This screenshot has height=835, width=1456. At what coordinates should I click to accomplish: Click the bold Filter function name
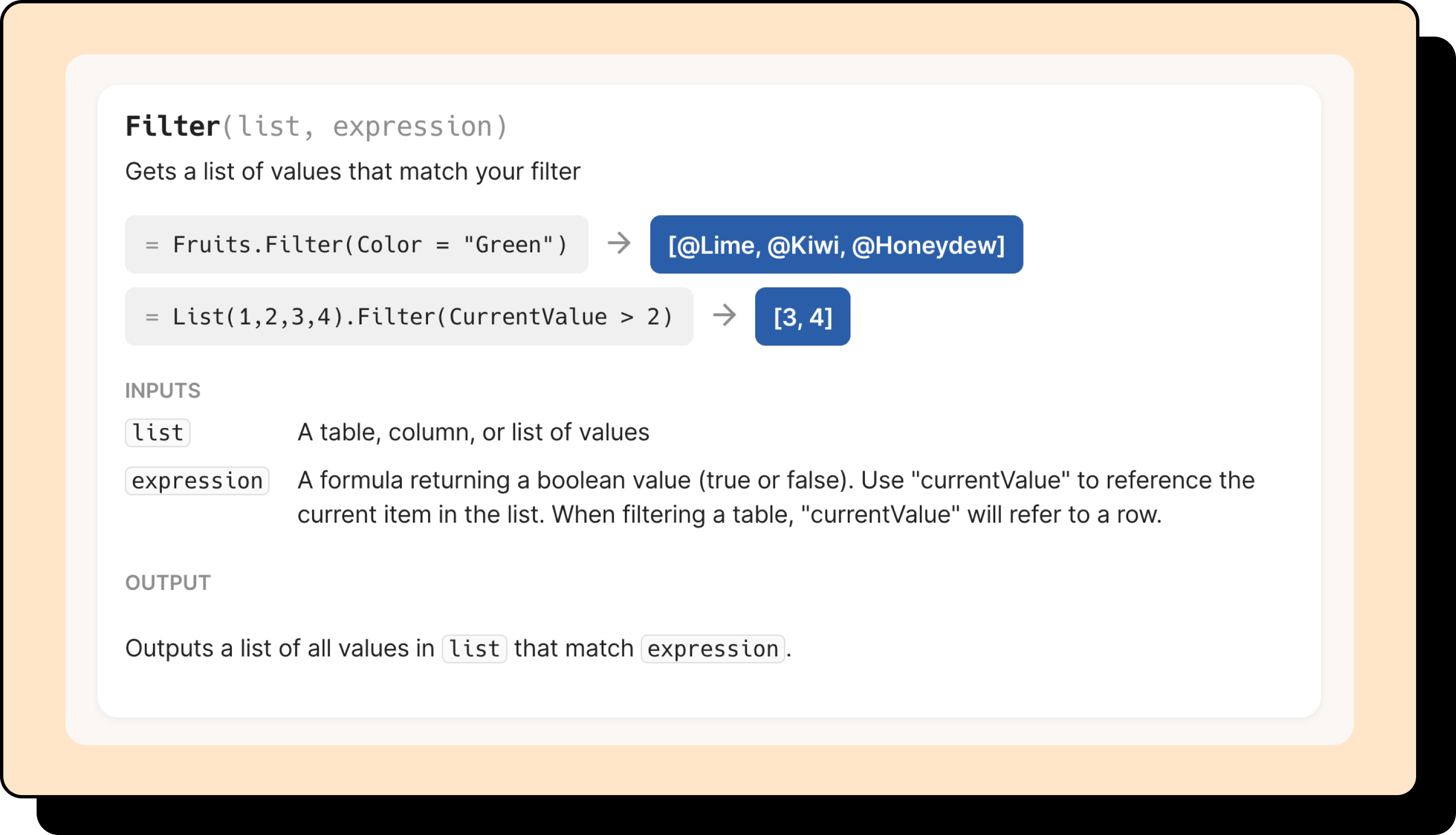pyautogui.click(x=172, y=126)
